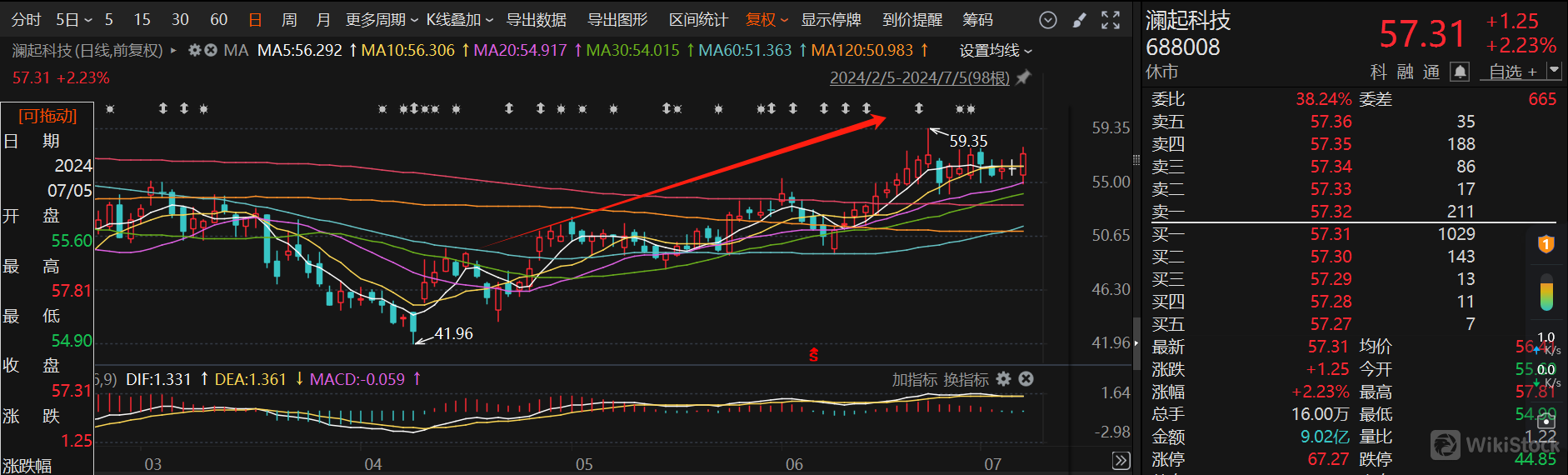The width and height of the screenshot is (1568, 475).
Task: Toggle 筹码 chip distribution panel
Action: click(x=978, y=20)
